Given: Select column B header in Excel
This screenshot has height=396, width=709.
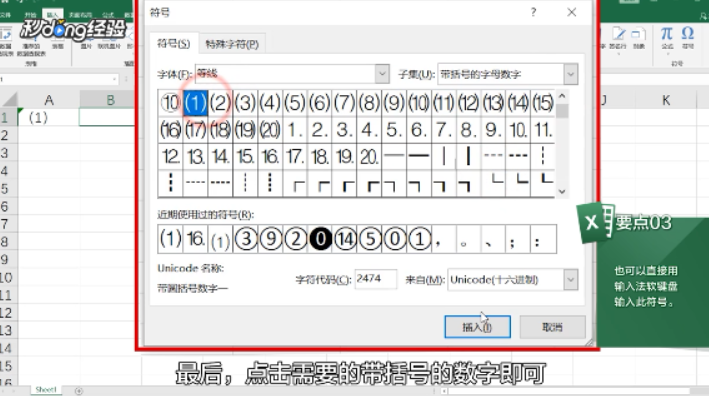Looking at the screenshot, I should tap(110, 100).
